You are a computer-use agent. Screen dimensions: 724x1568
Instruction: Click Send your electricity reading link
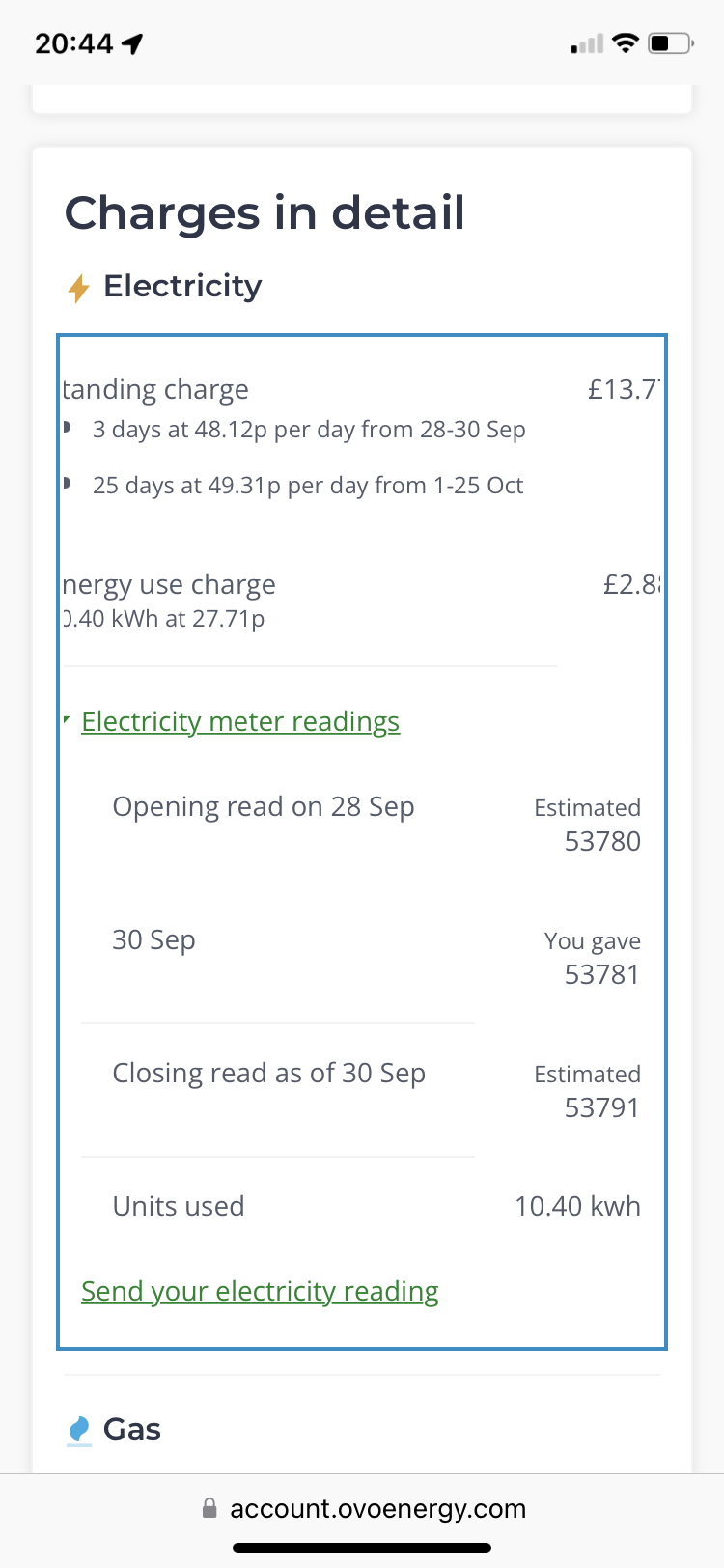(260, 1291)
